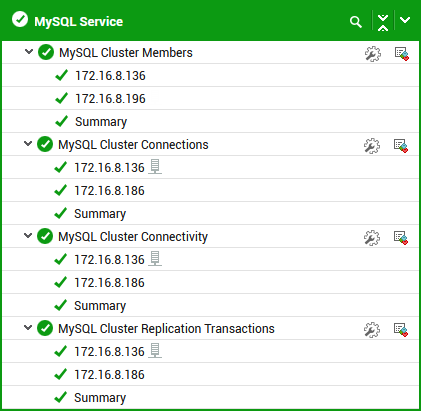Click the collapse-all arrows icon in header
The image size is (421, 411).
(x=383, y=22)
